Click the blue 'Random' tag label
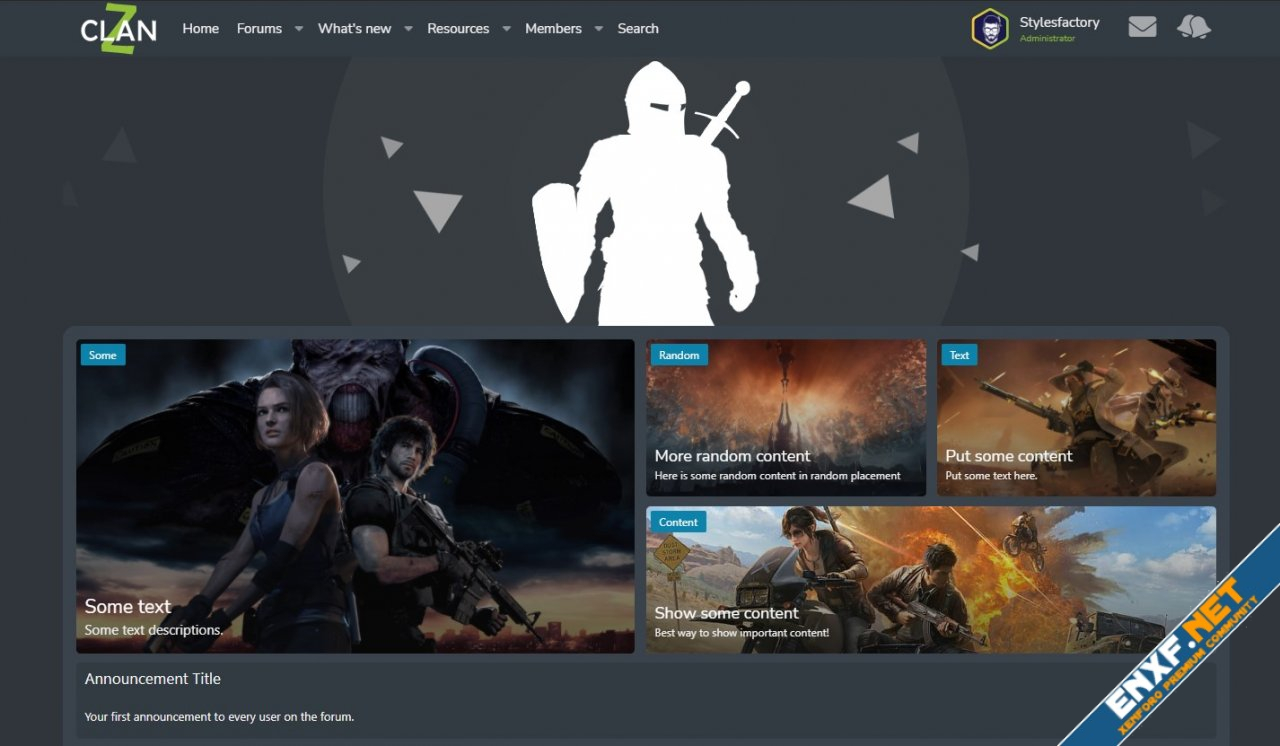 (679, 355)
